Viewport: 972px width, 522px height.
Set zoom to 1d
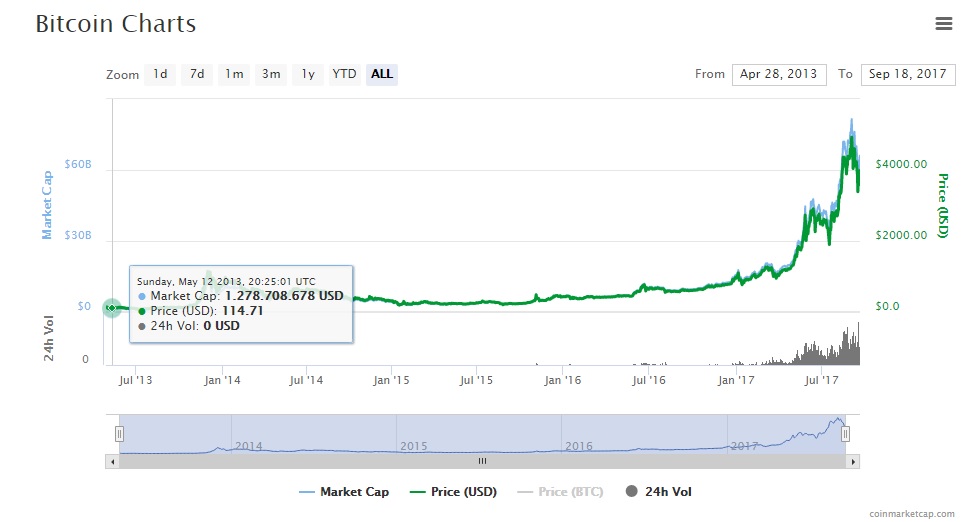(160, 74)
